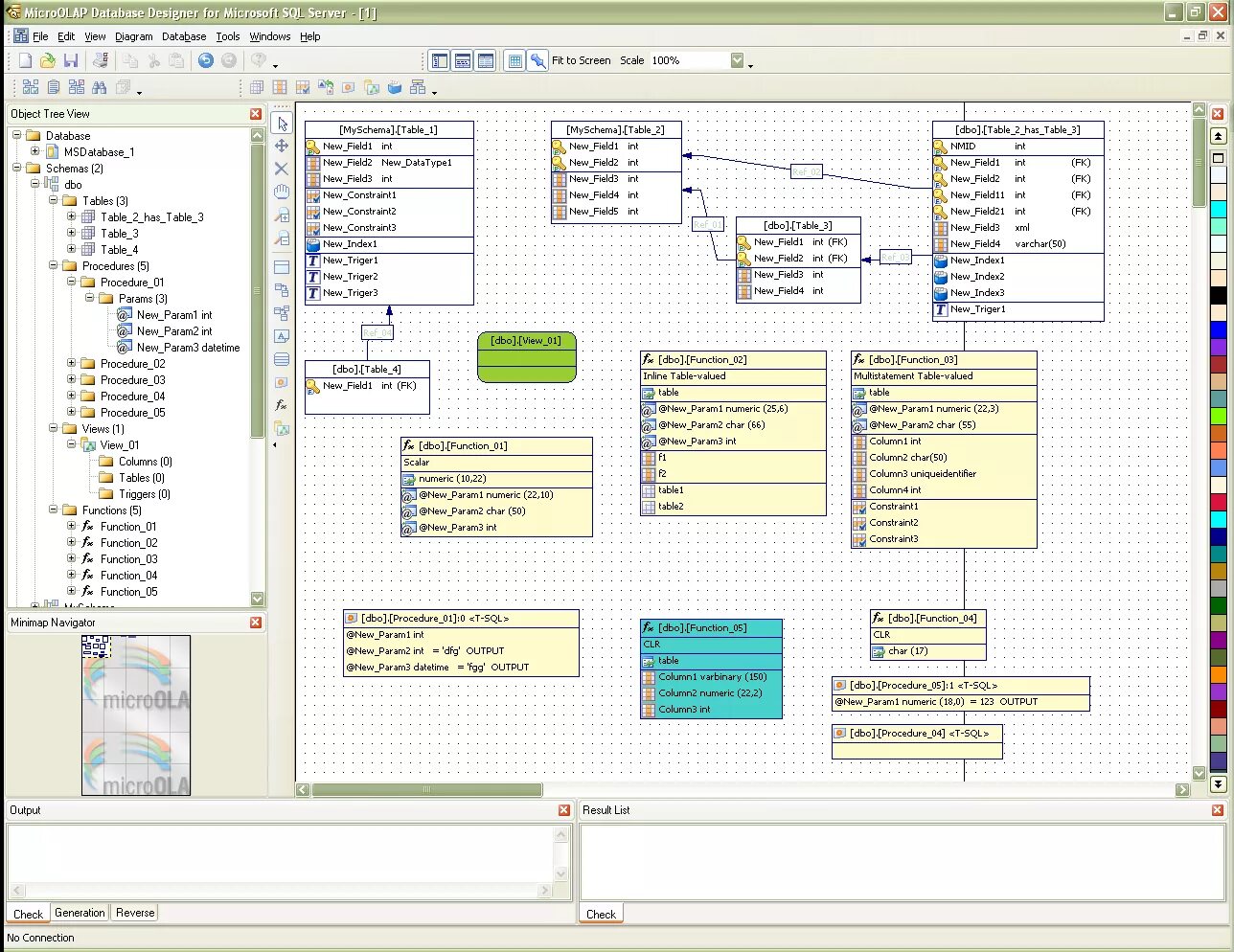Create a new diagram with New icon
Screen dimensions: 1234x952
coord(25,60)
